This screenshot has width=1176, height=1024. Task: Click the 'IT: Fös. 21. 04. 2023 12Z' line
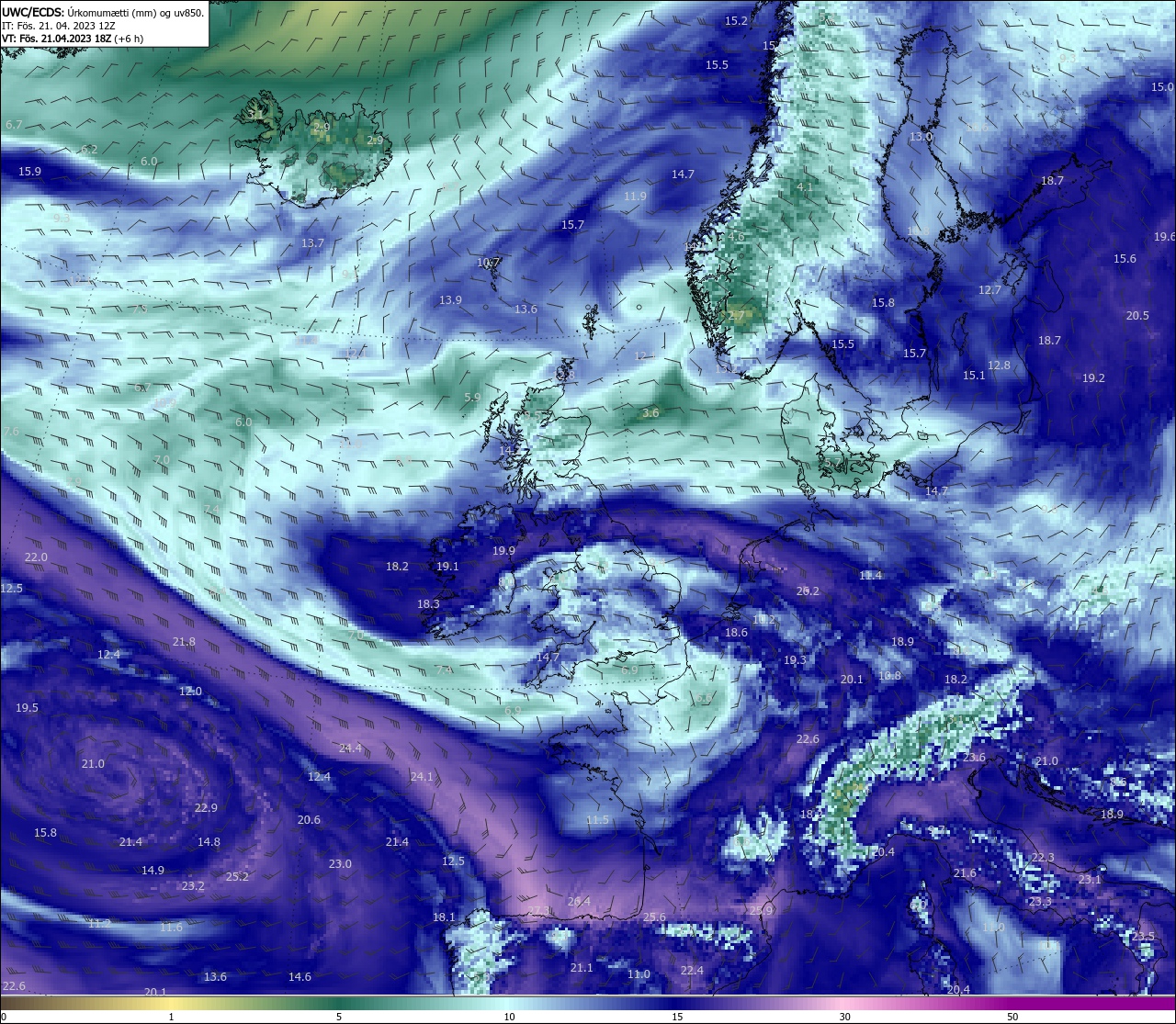tap(58, 26)
